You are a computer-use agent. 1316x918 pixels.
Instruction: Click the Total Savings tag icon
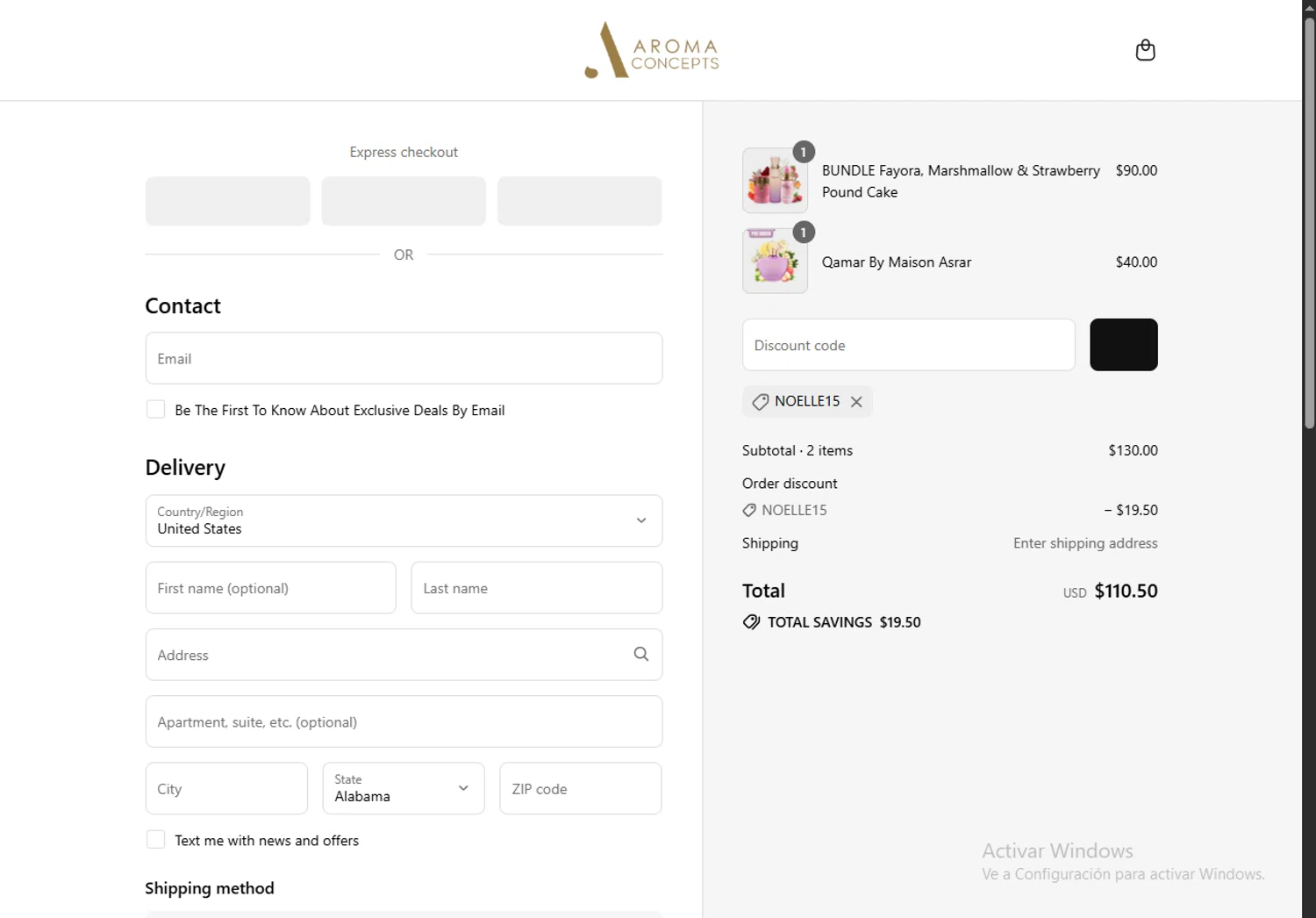click(x=751, y=622)
